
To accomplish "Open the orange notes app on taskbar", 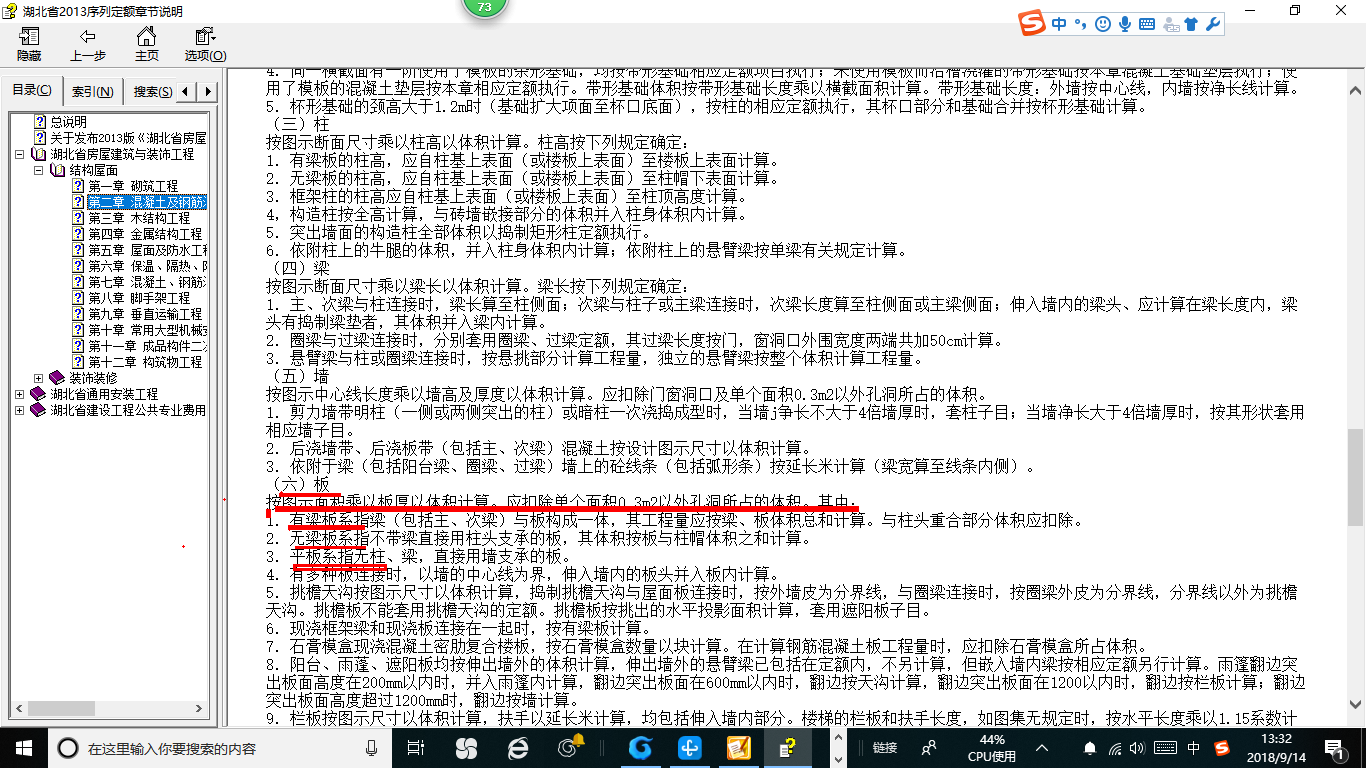I will (739, 748).
